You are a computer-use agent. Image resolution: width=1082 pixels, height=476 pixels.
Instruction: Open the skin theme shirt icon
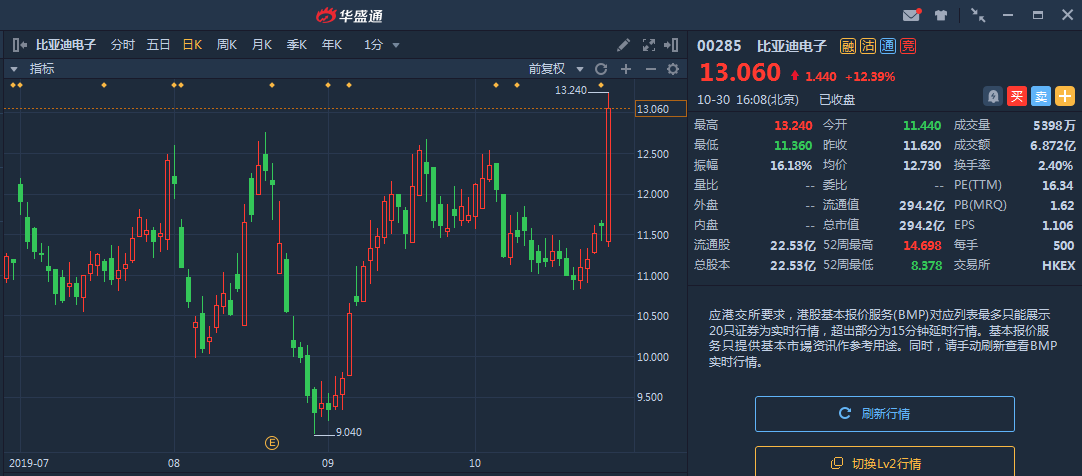point(941,15)
